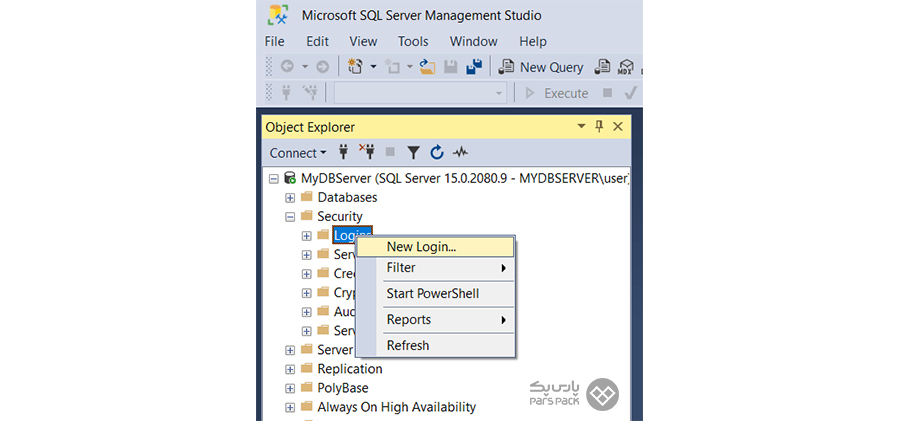
Task: Click Disconnect icon with red X
Action: (367, 152)
